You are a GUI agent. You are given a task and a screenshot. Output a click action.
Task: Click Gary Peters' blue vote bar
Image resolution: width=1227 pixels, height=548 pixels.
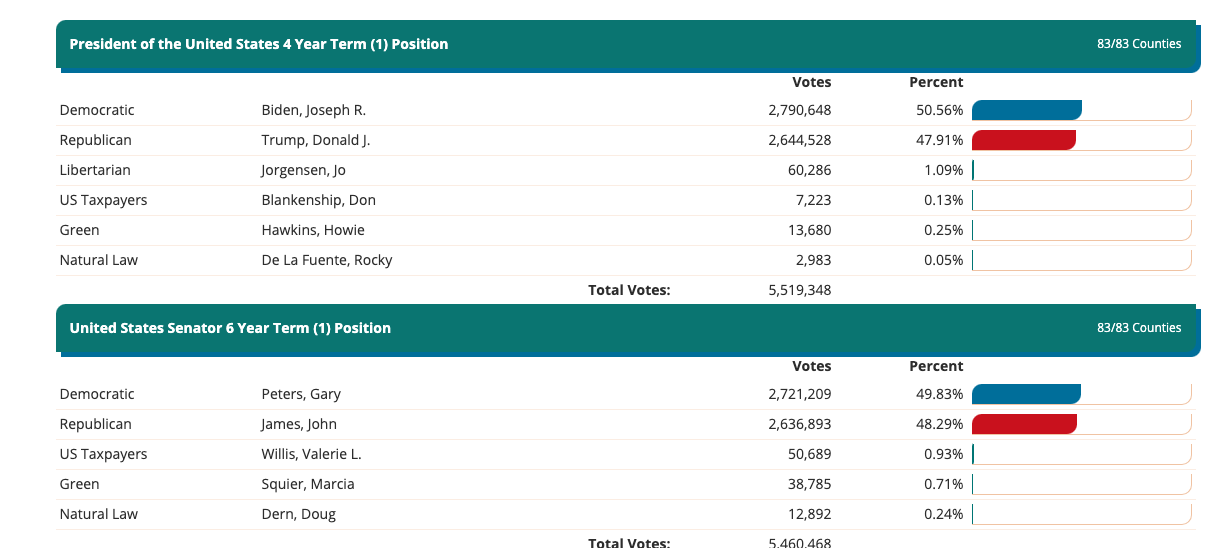click(1026, 394)
